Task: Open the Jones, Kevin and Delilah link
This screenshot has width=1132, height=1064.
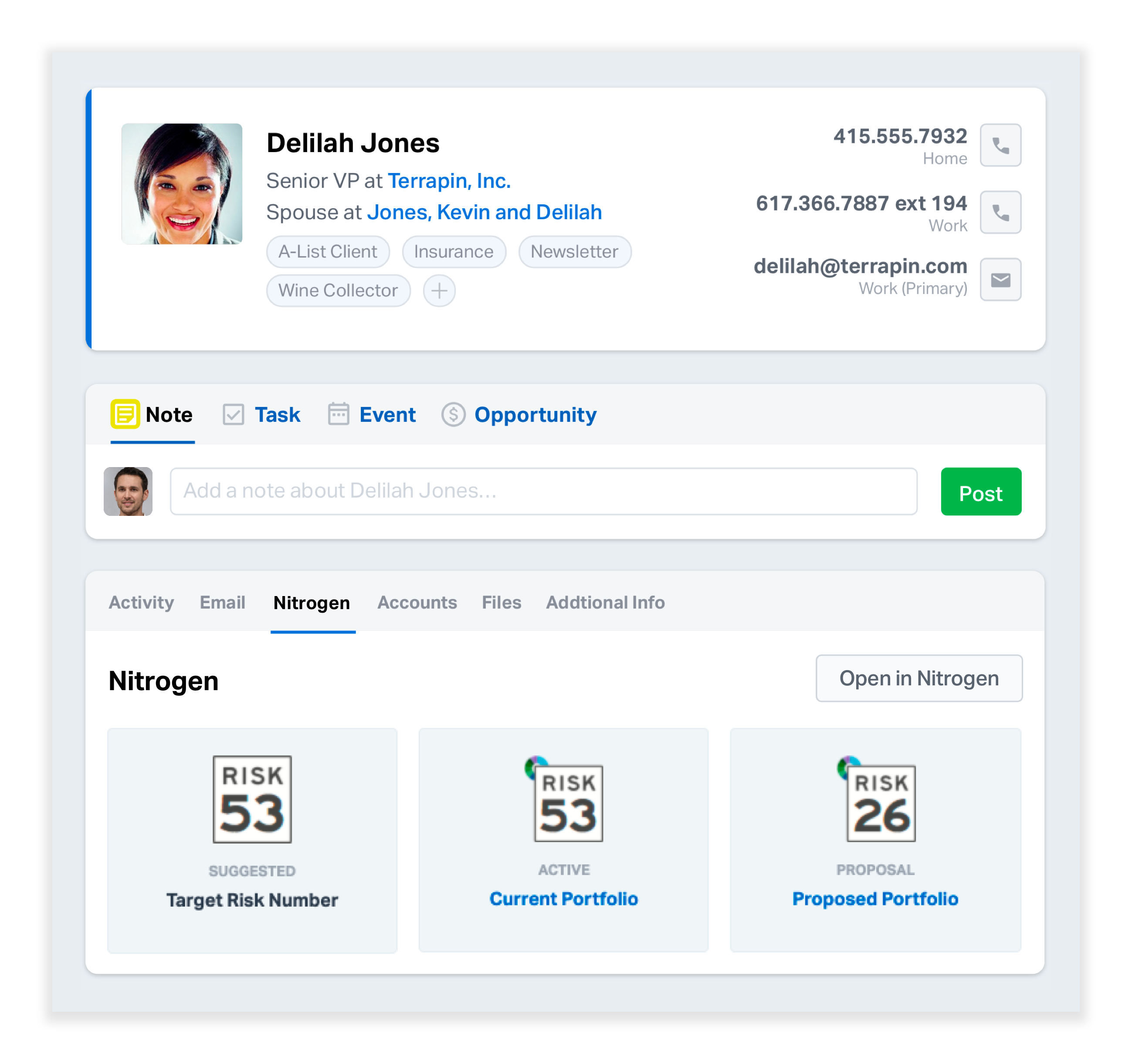Action: coord(485,212)
